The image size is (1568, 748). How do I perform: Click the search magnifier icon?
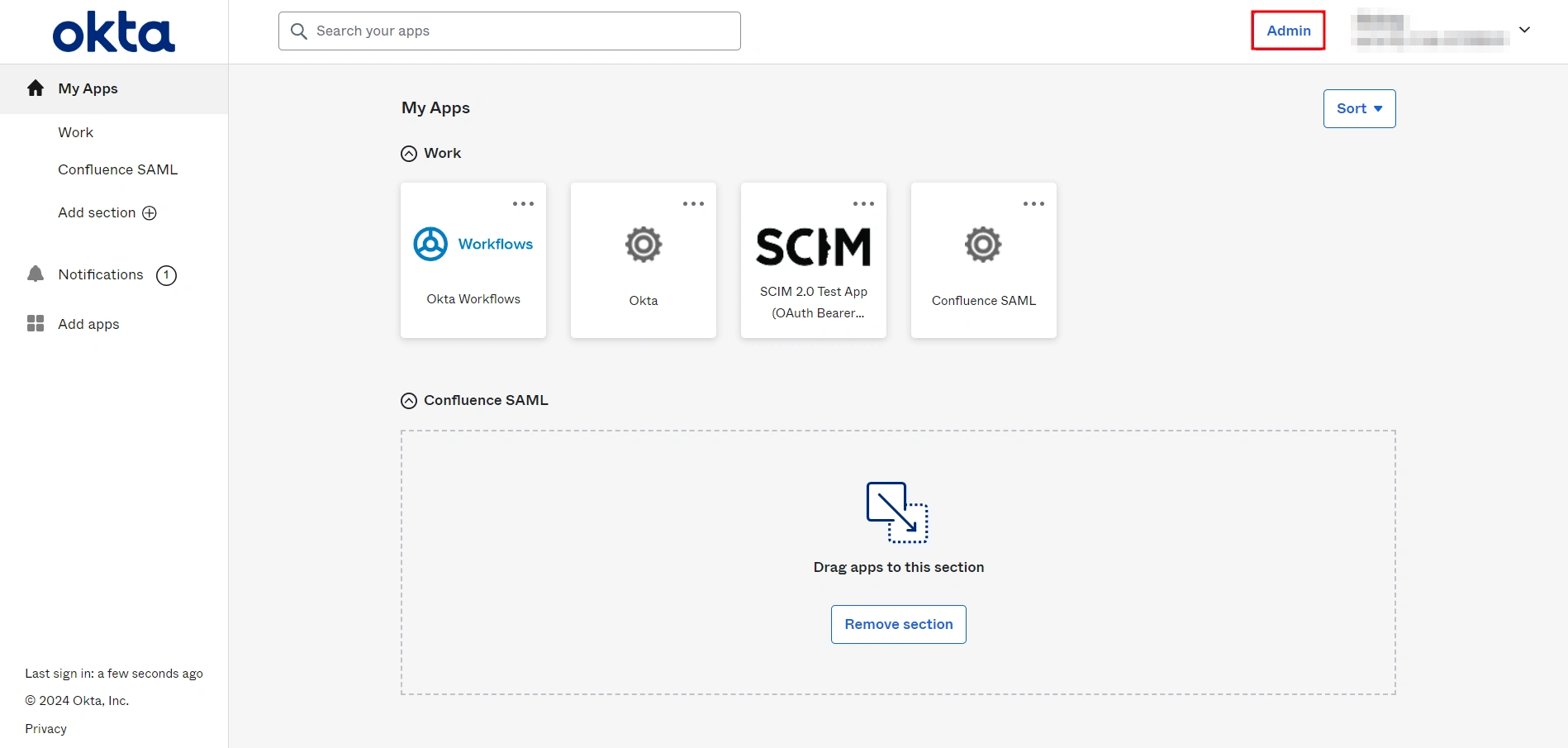pos(299,31)
